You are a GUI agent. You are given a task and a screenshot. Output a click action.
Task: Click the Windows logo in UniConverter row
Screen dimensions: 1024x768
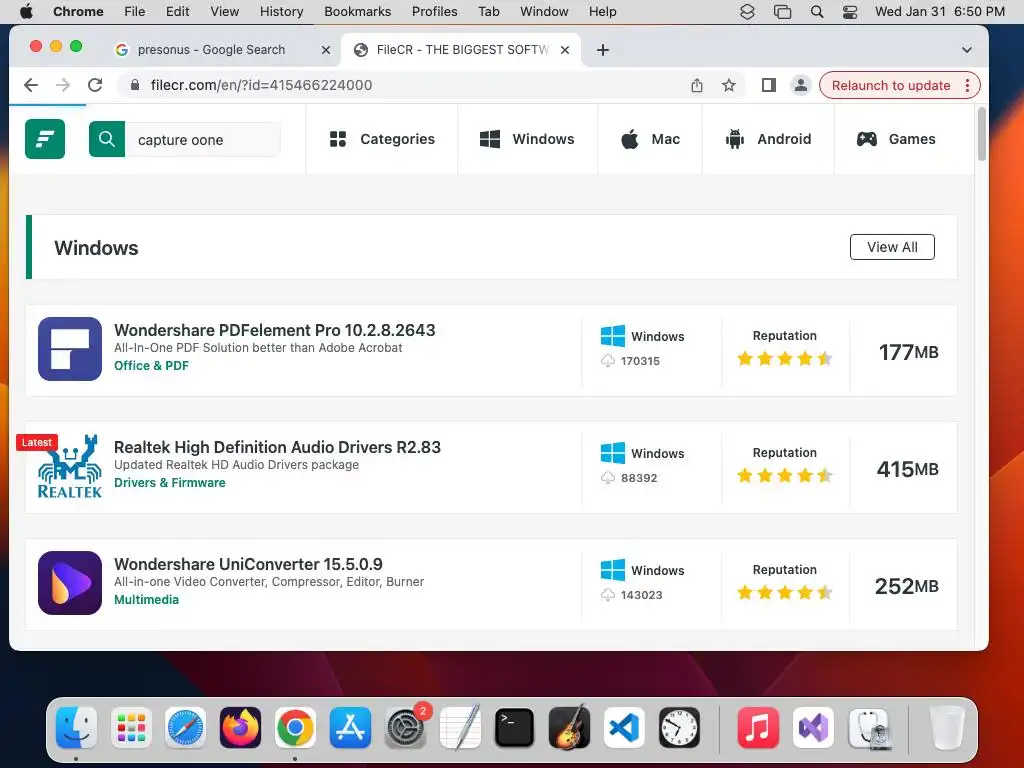[x=613, y=570]
